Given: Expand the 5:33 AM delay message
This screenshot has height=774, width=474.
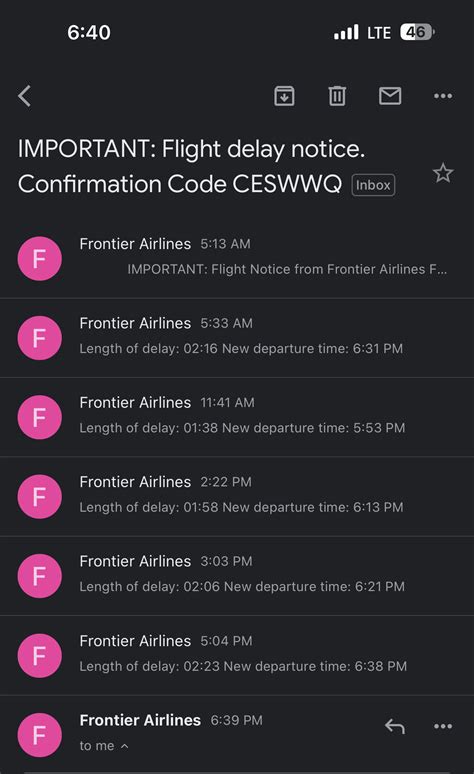Looking at the screenshot, I should (237, 338).
